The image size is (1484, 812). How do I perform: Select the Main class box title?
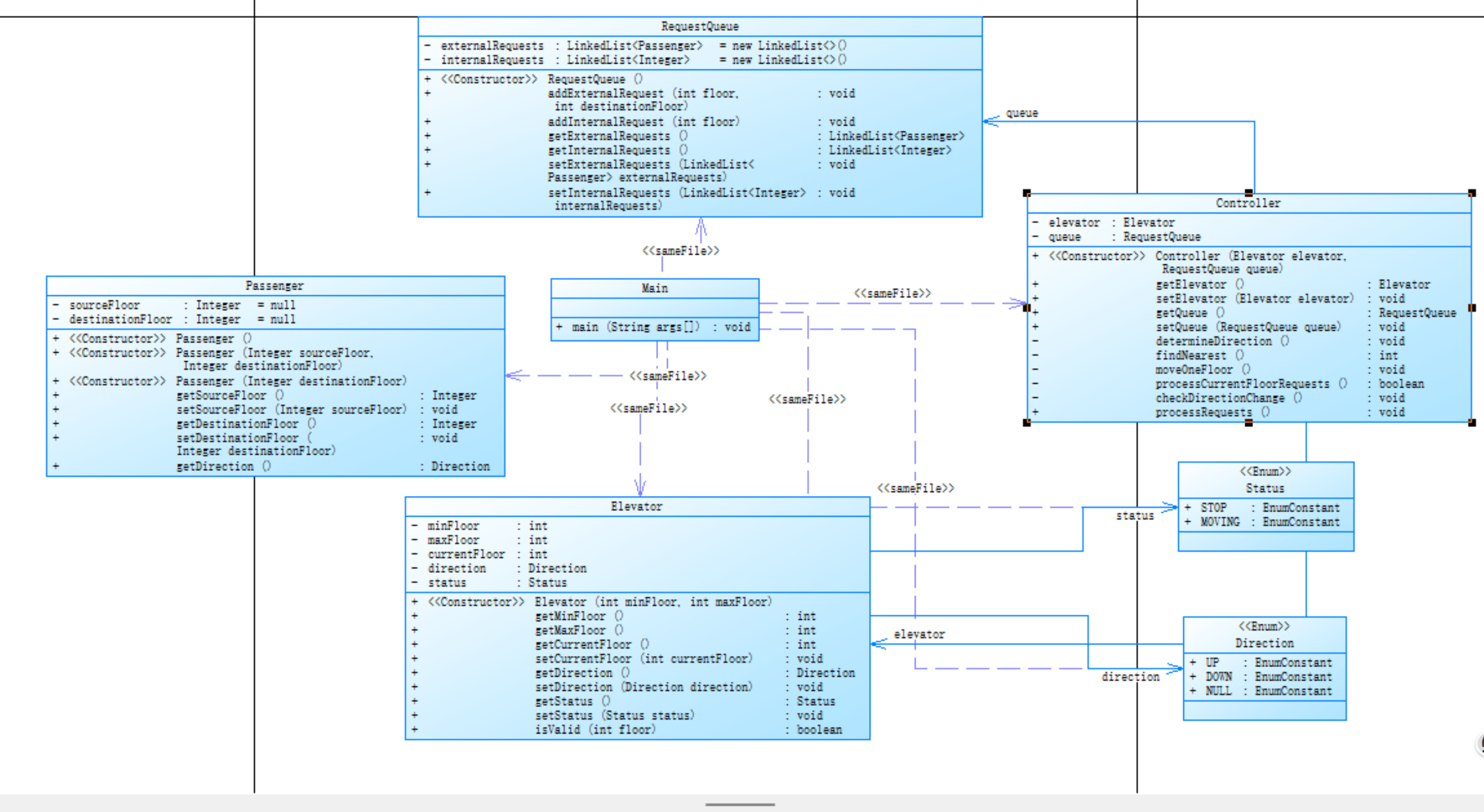tap(655, 288)
